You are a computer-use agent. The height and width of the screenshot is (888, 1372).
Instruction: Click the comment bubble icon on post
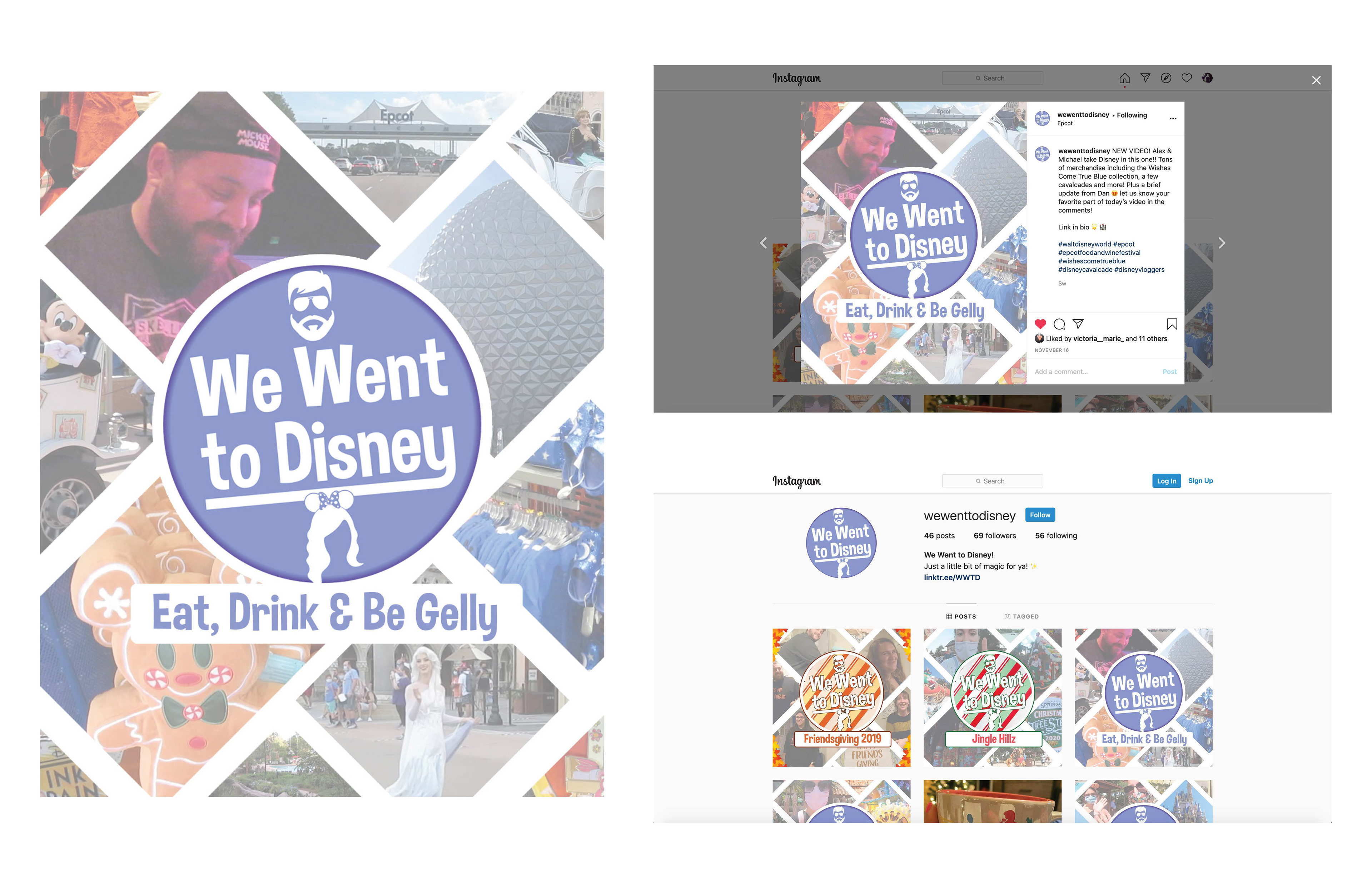tap(1059, 324)
